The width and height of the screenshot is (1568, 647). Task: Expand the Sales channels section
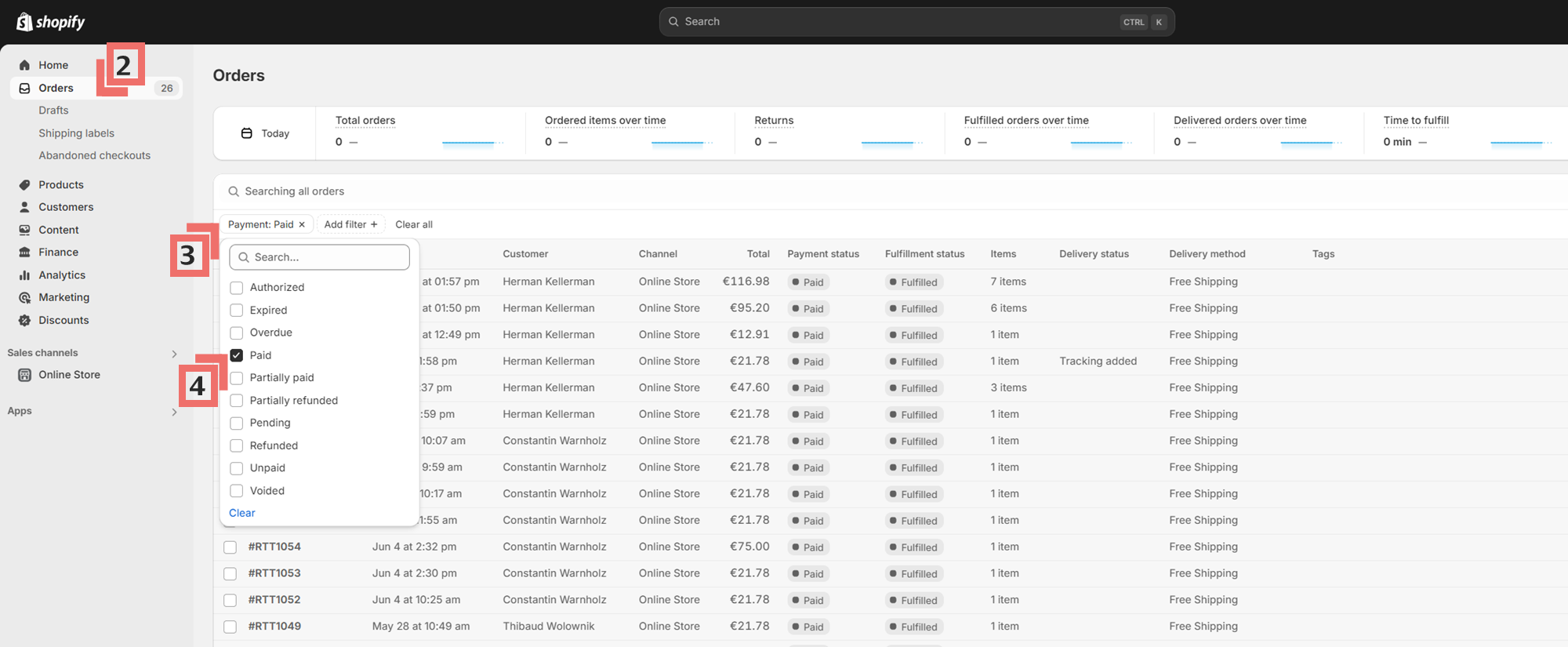click(174, 354)
